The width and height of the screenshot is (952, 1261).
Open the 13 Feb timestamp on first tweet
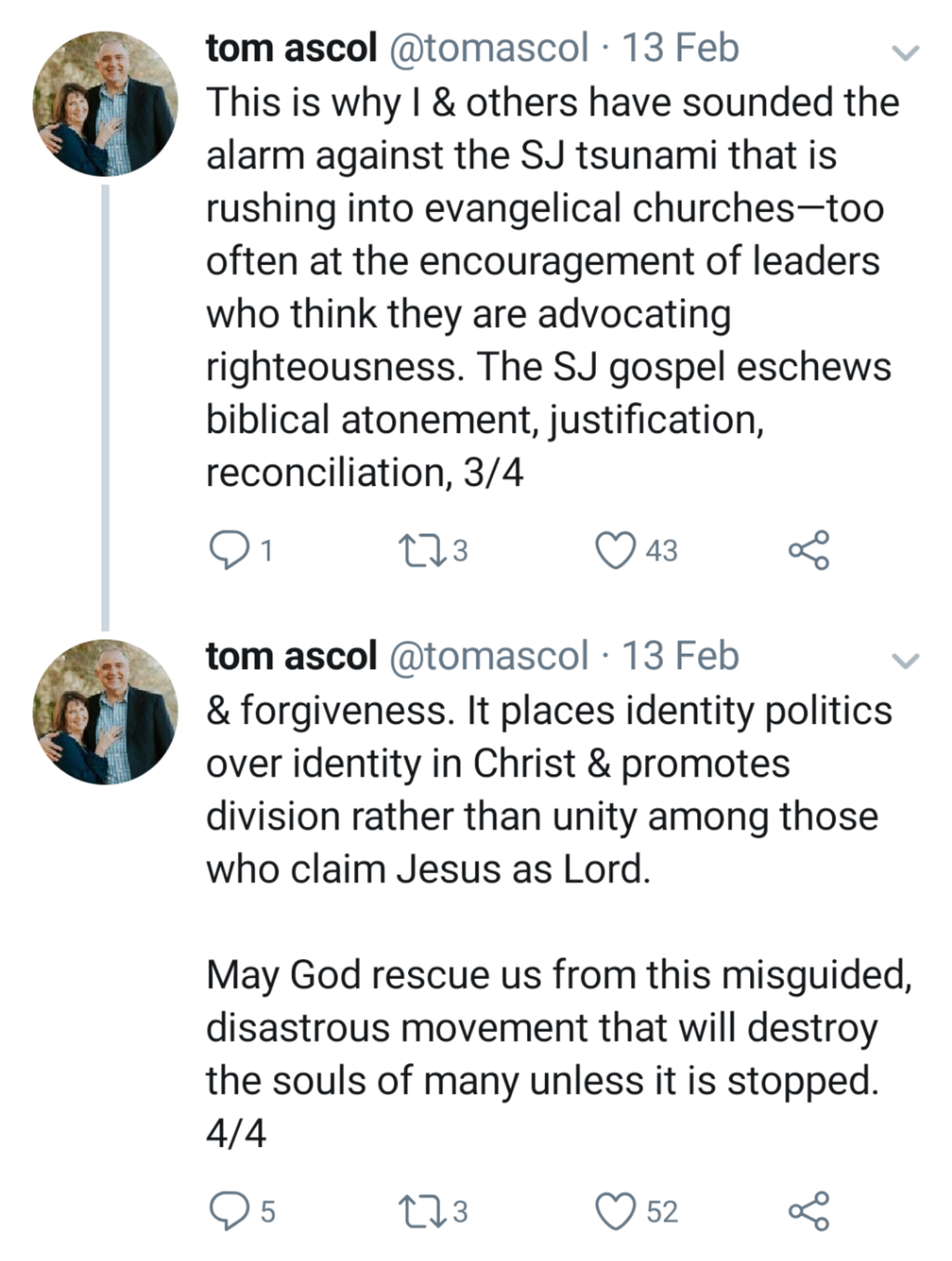pyautogui.click(x=680, y=48)
